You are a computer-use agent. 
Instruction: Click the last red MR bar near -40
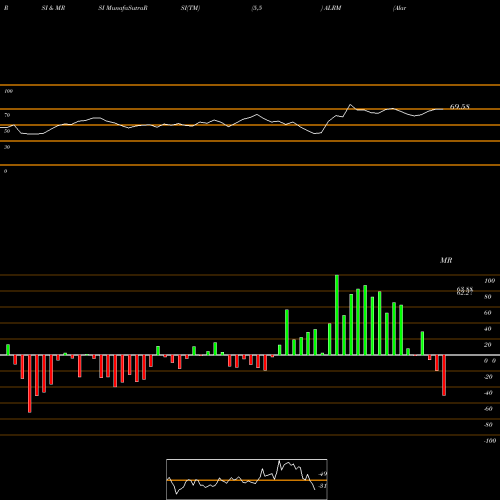pyautogui.click(x=444, y=375)
